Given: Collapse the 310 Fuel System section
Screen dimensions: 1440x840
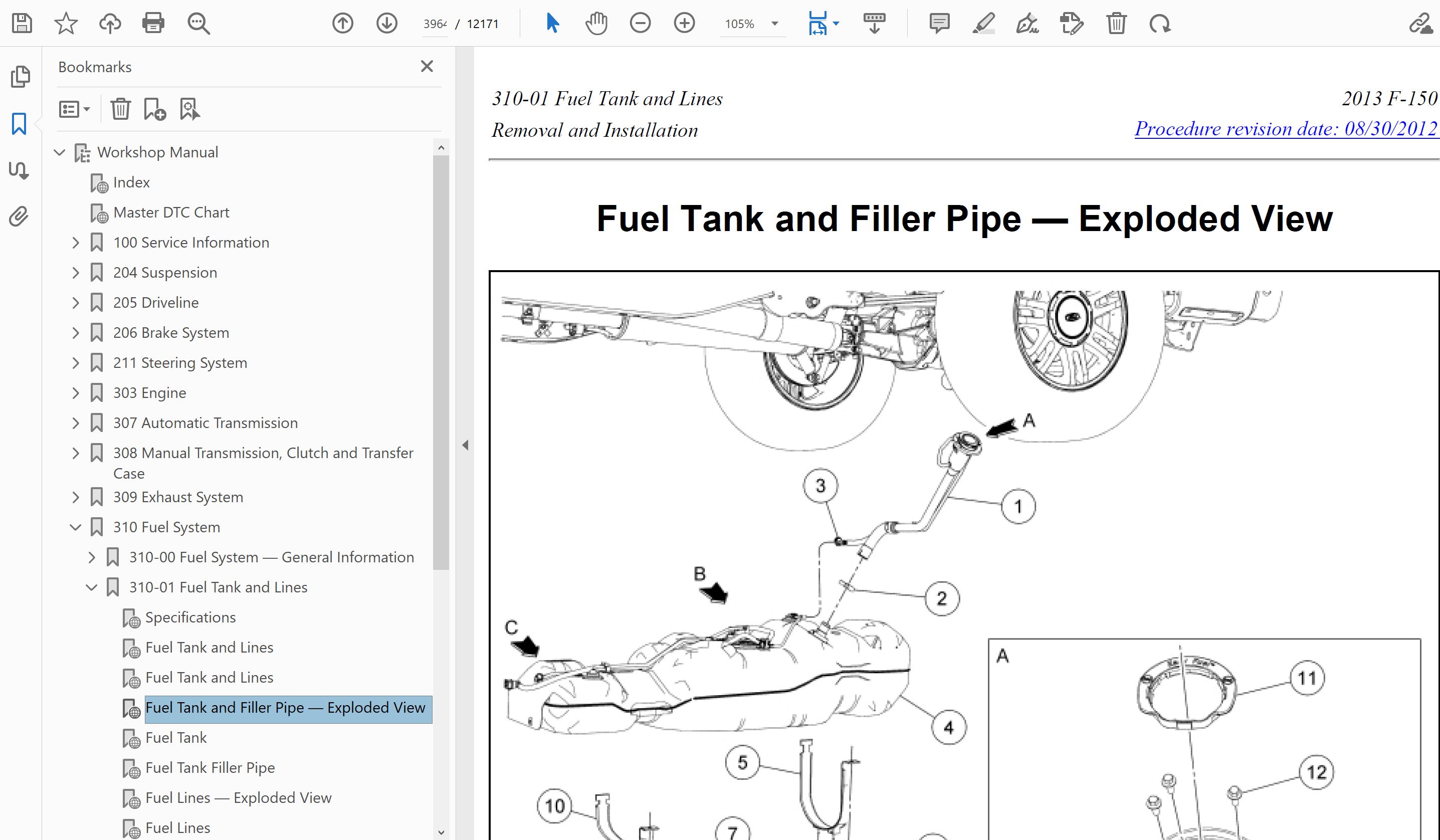Looking at the screenshot, I should [x=75, y=527].
